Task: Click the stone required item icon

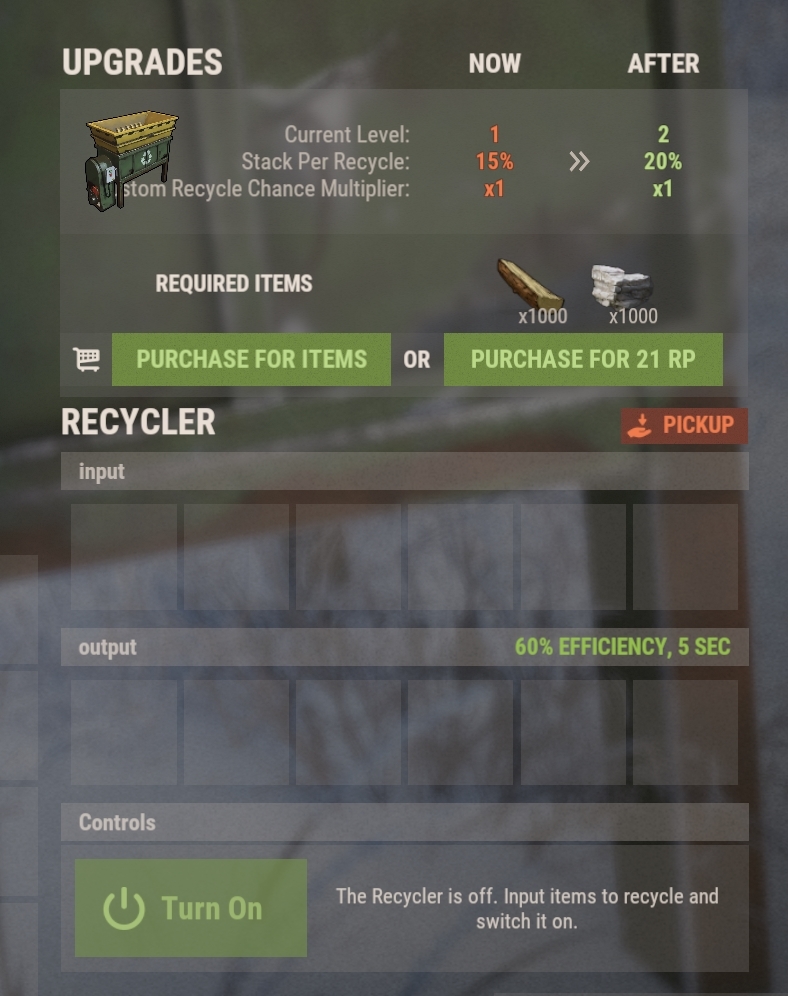Action: [x=622, y=286]
